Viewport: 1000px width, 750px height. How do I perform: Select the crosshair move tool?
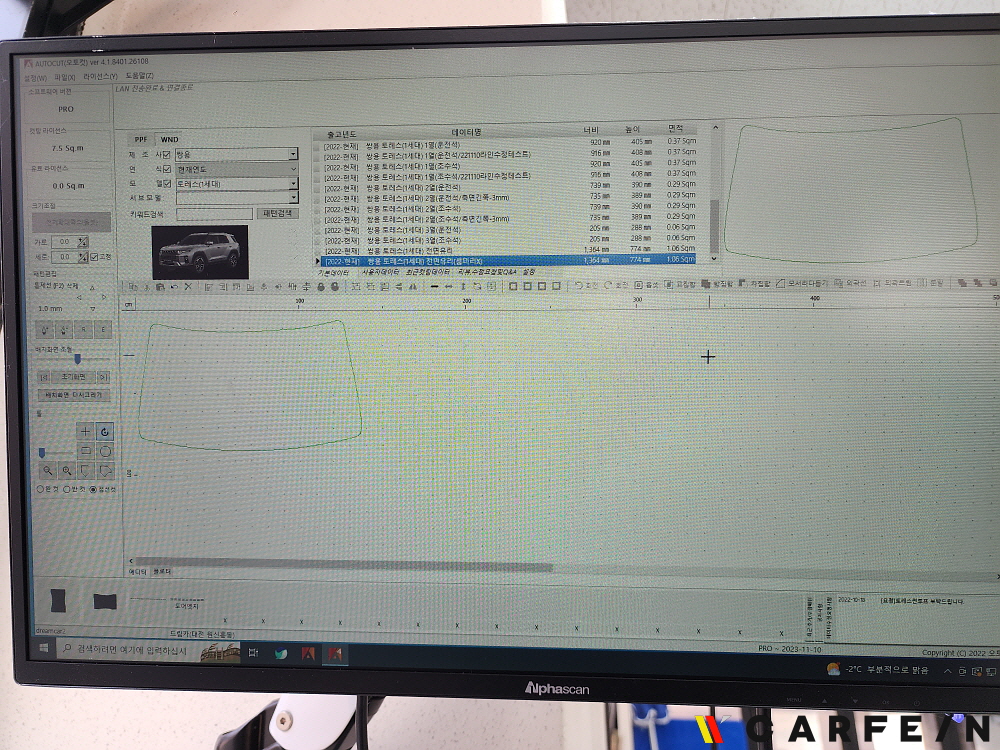85,432
